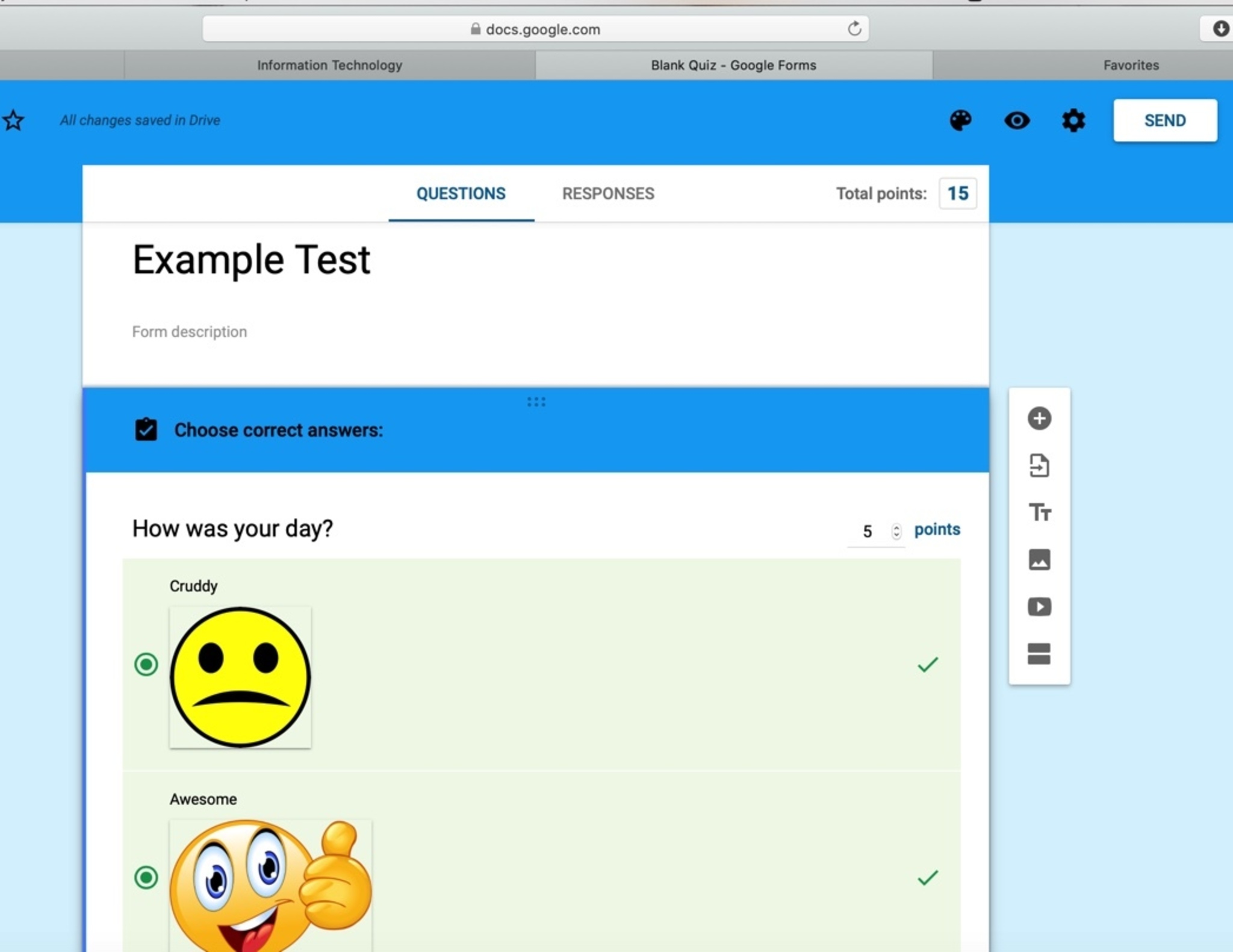Open the color palette customization
Viewport: 1233px width, 952px height.
tap(960, 120)
